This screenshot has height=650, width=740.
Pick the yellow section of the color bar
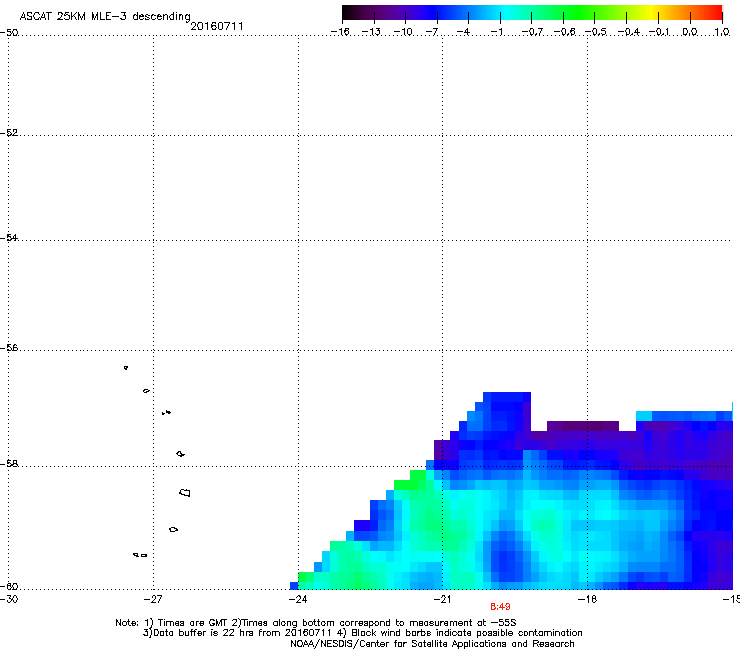click(652, 13)
